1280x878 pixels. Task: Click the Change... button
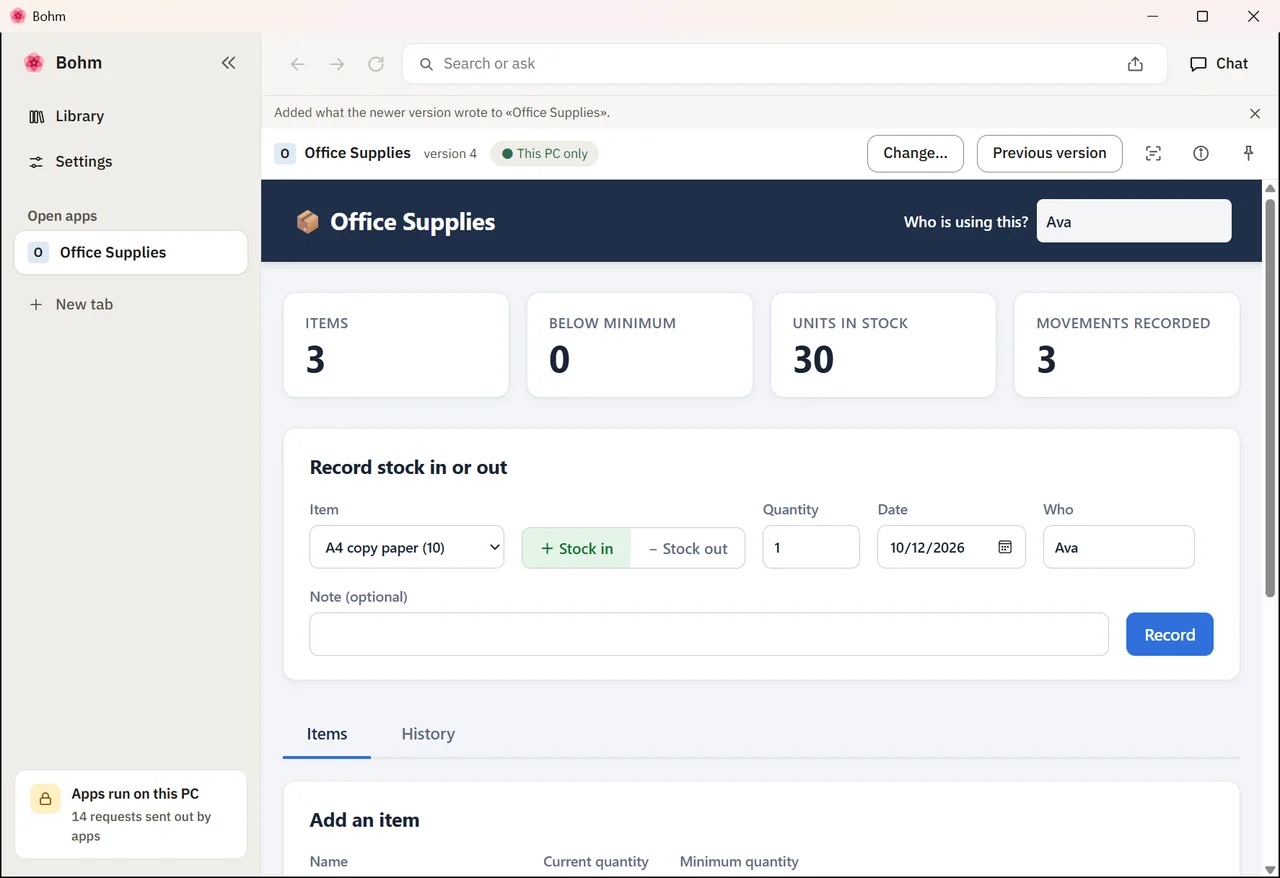point(915,153)
